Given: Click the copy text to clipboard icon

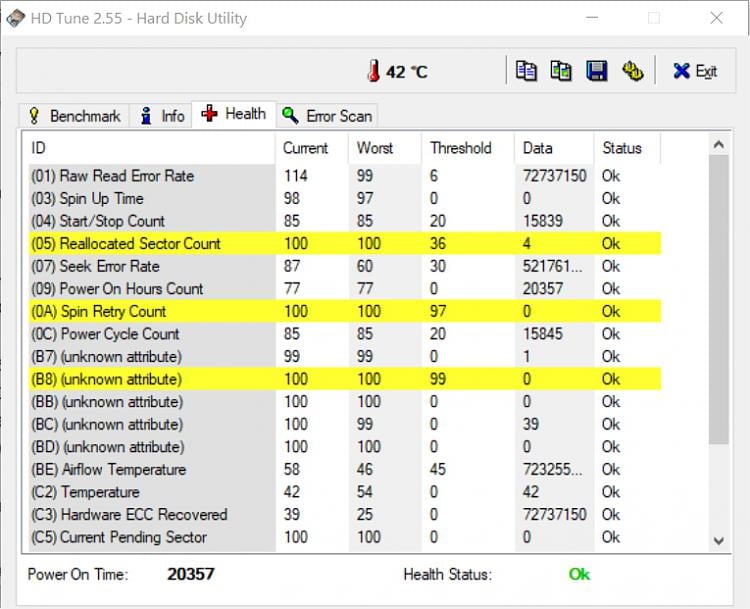Looking at the screenshot, I should pyautogui.click(x=526, y=71).
